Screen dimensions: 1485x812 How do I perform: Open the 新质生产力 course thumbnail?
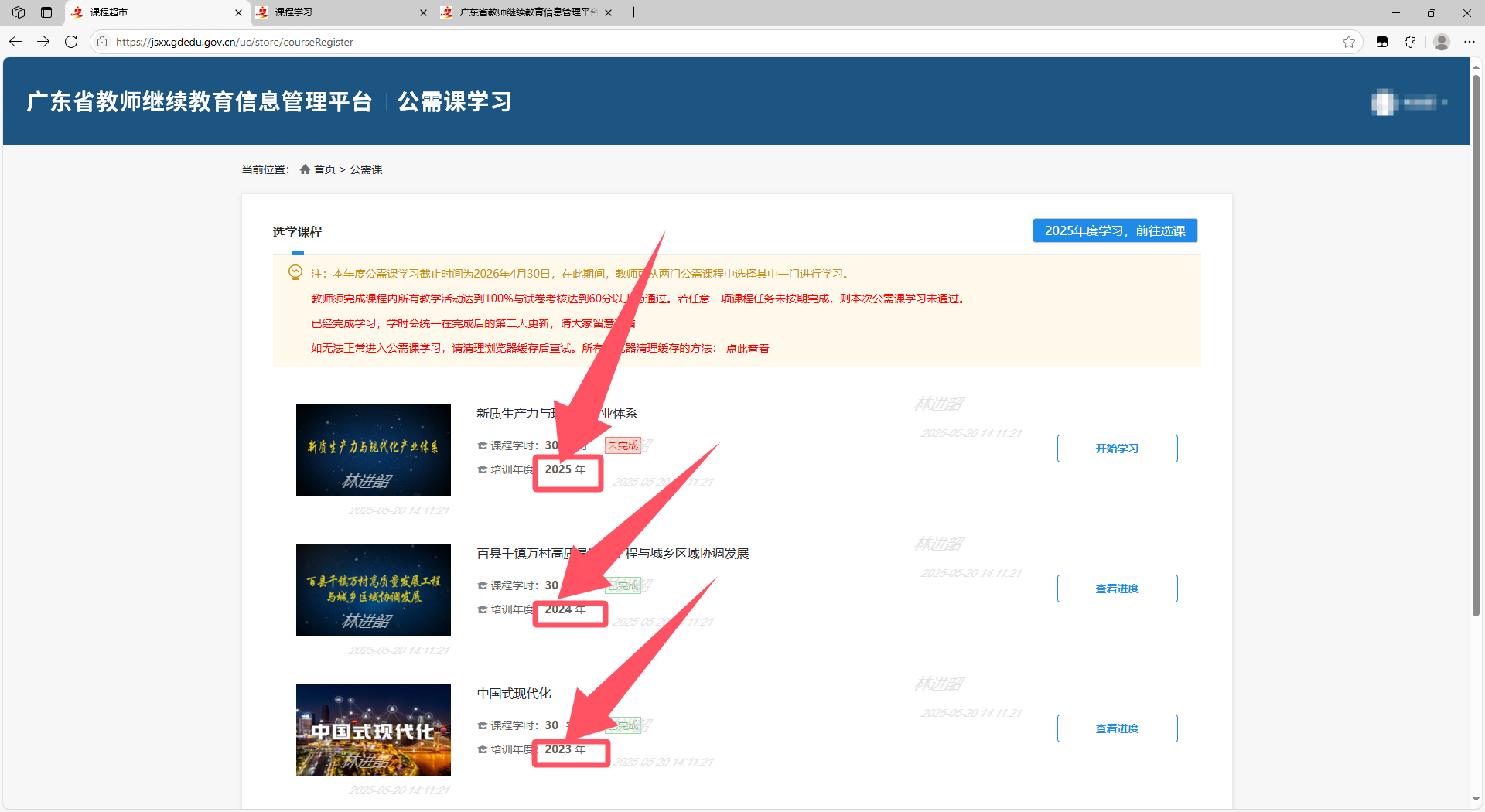373,450
